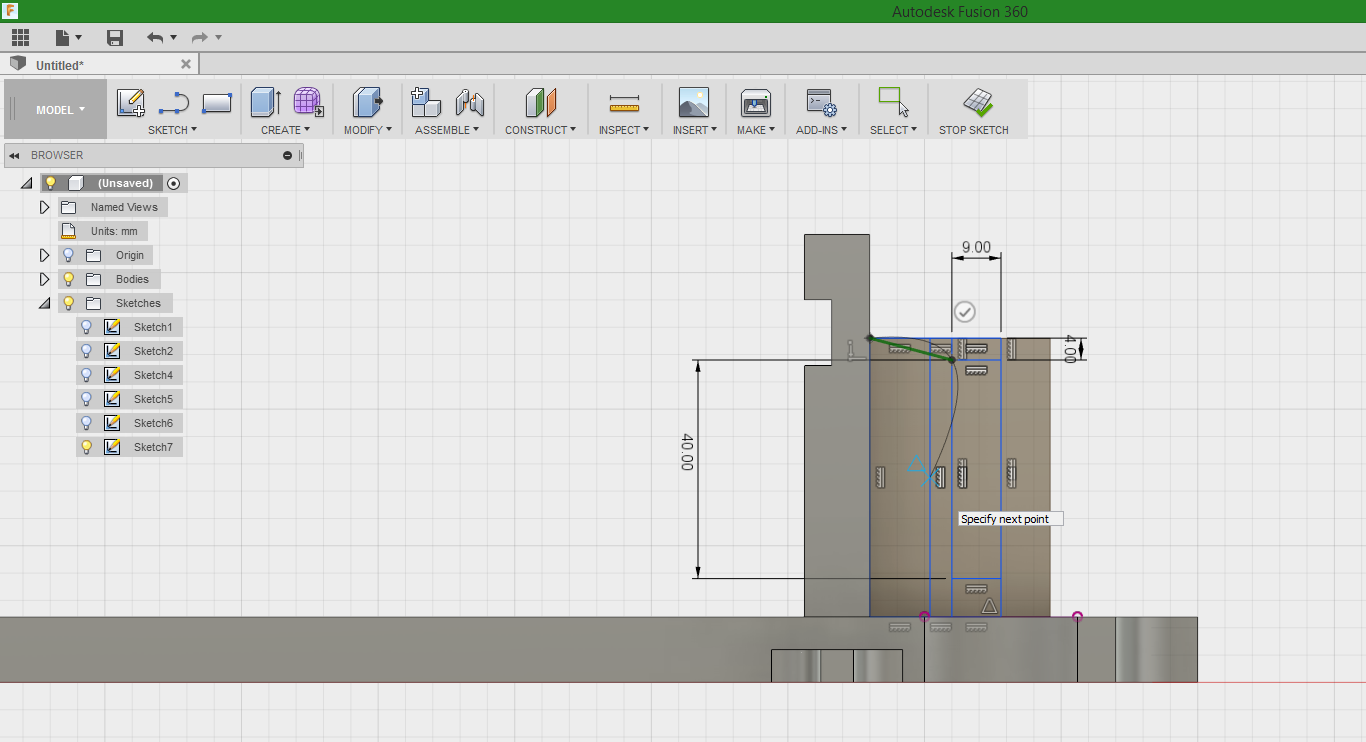Screen dimensions: 1366x742
Task: Select the Construct plane icon
Action: coord(540,103)
